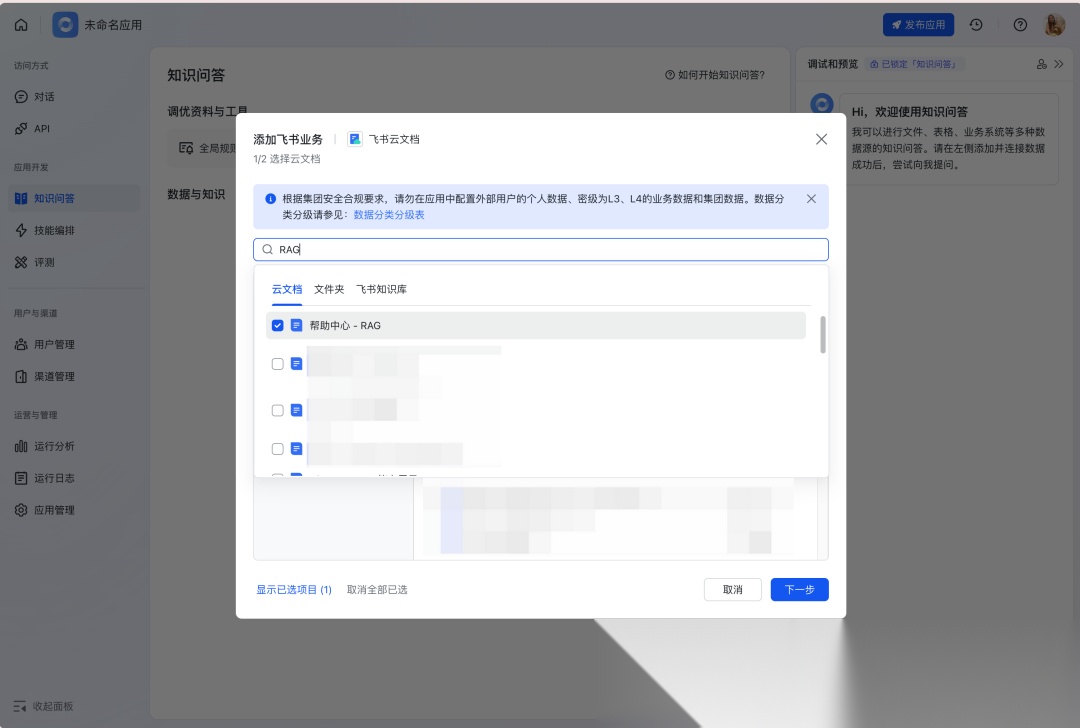Open the help question mark icon
Viewport: 1080px width, 728px height.
(x=1020, y=25)
